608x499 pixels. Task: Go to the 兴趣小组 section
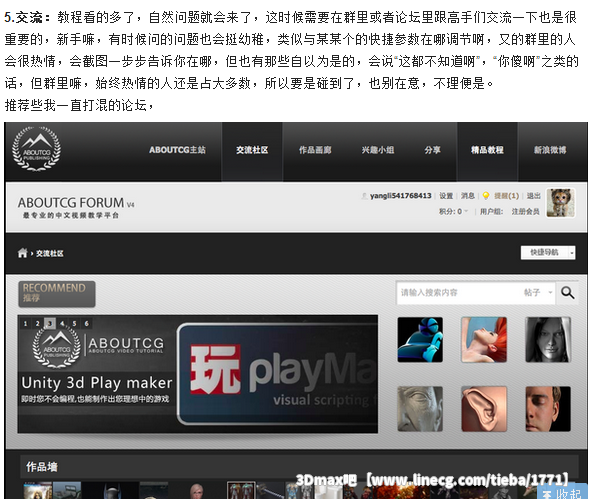(x=378, y=150)
